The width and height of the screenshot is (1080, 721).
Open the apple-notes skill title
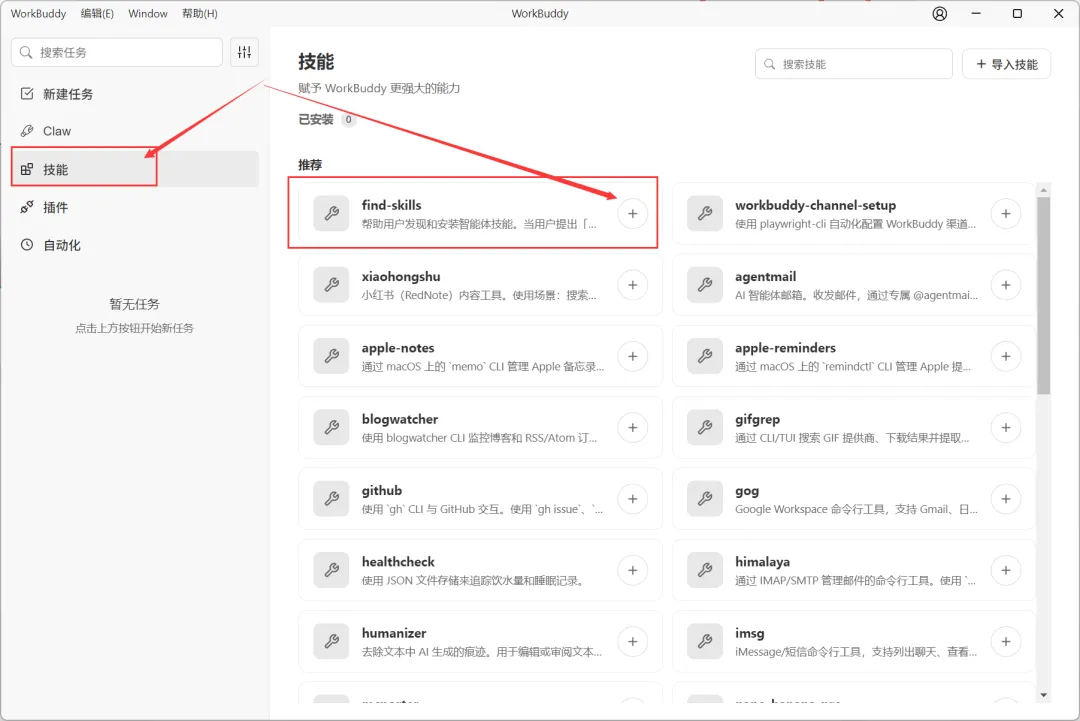pyautogui.click(x=398, y=348)
